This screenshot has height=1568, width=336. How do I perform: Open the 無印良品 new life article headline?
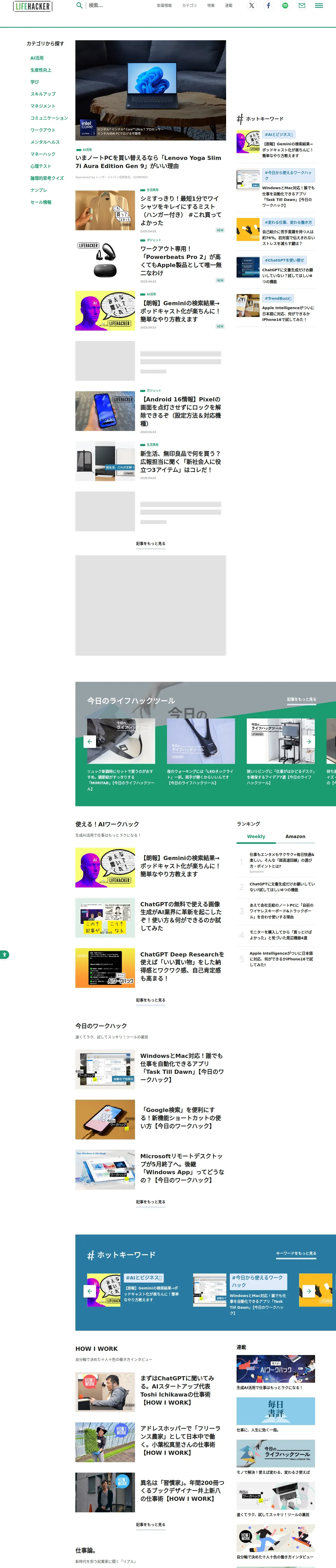pyautogui.click(x=181, y=462)
